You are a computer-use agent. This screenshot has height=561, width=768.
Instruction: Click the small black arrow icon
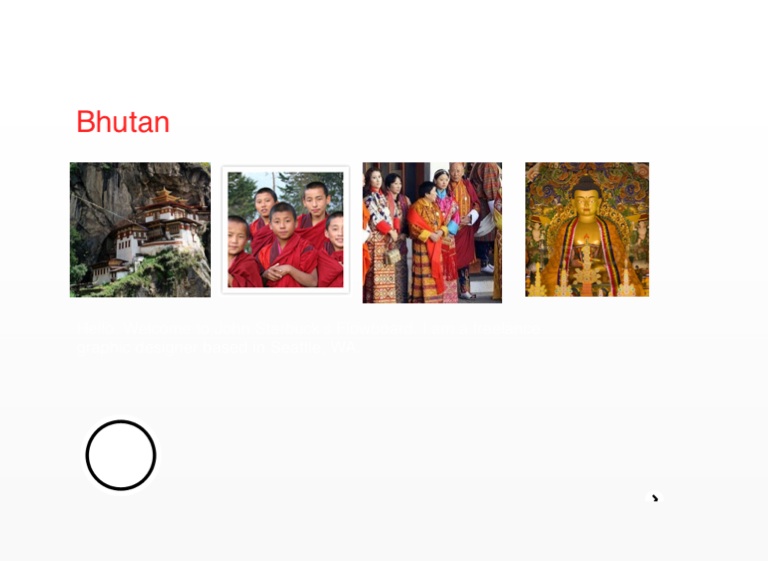point(655,498)
